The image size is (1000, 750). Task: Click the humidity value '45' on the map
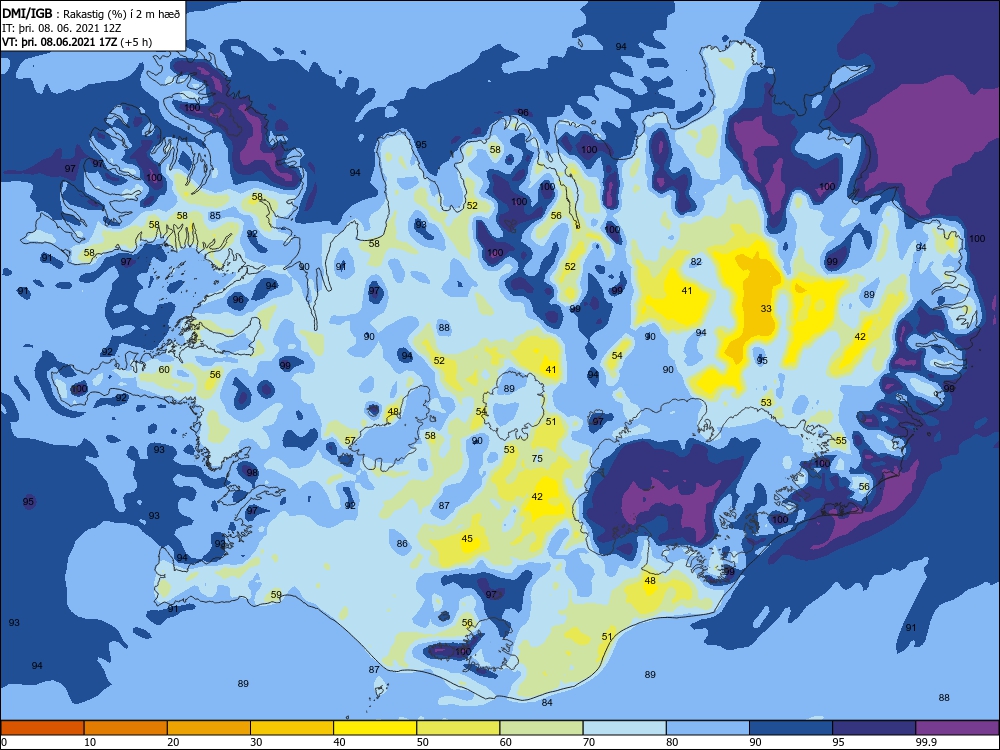[x=467, y=538]
